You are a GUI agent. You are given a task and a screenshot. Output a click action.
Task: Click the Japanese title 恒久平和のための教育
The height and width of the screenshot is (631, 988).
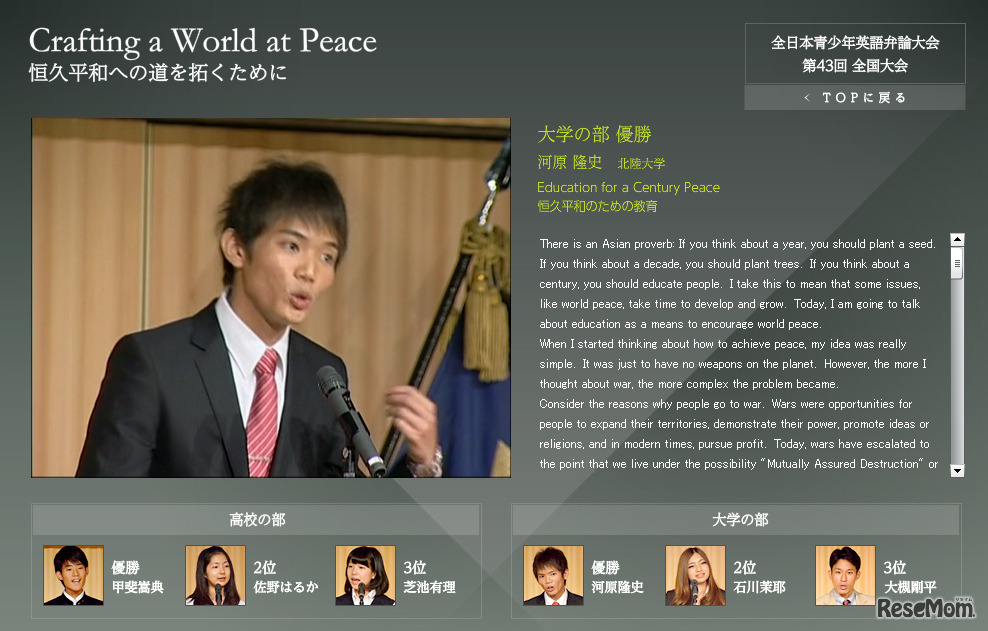(597, 206)
